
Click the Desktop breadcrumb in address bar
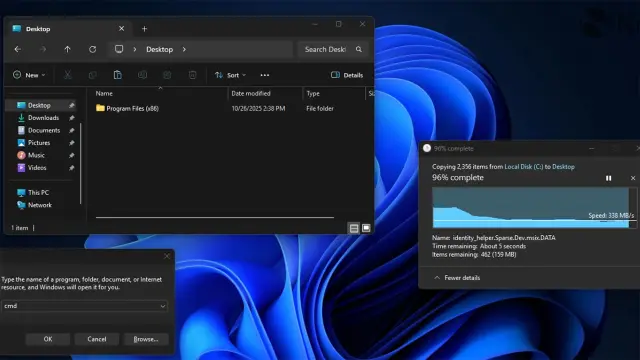click(160, 49)
